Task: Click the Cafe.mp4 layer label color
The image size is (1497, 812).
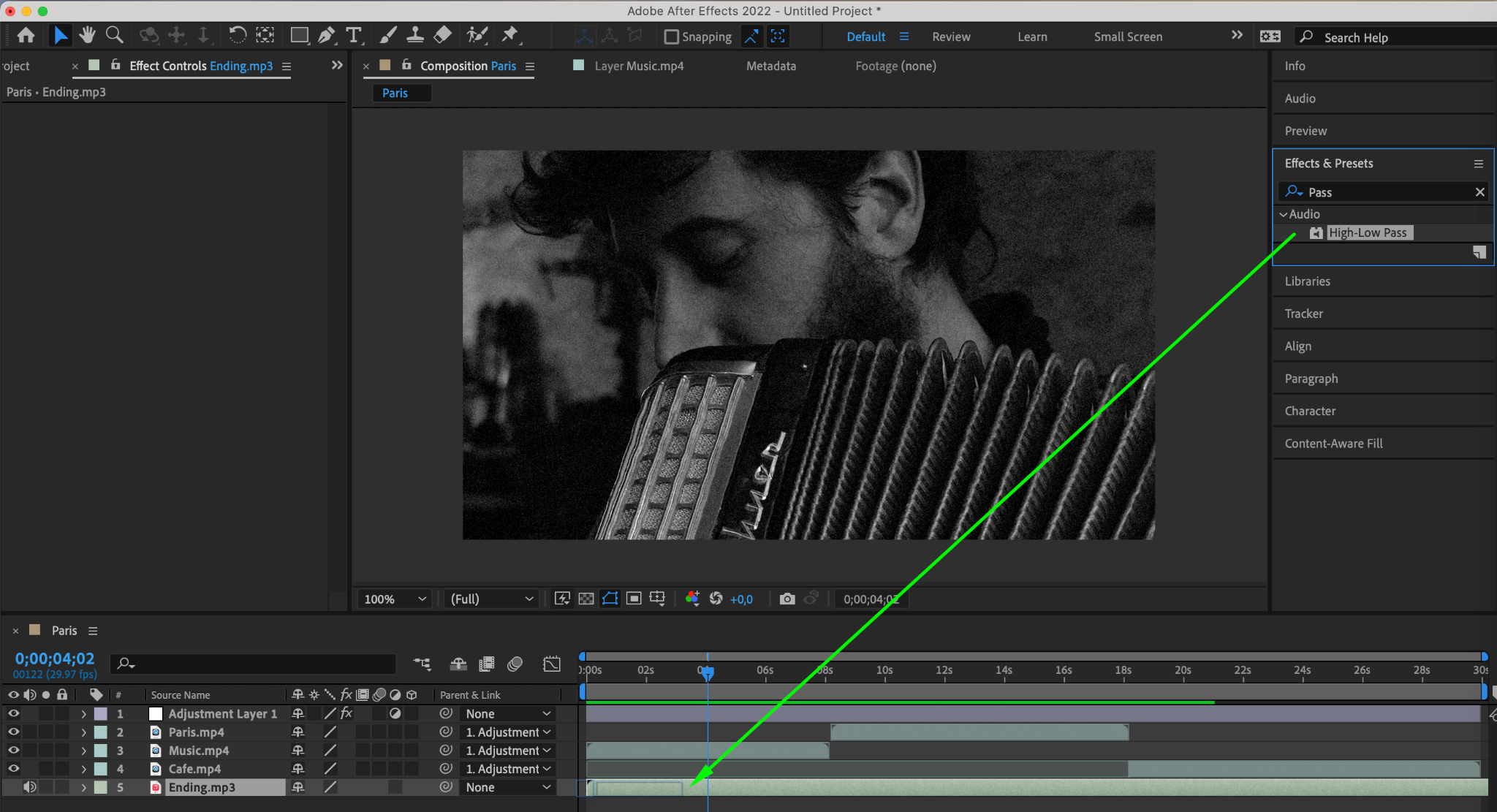Action: click(x=101, y=769)
